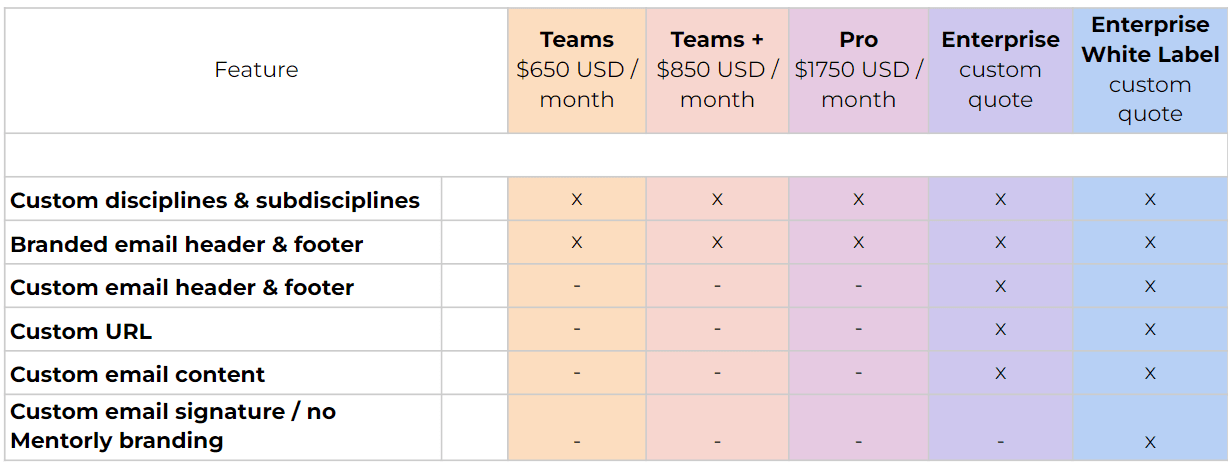Image resolution: width=1231 pixels, height=465 pixels.
Task: Click "Custom email header & footer" row label
Action: [x=182, y=288]
